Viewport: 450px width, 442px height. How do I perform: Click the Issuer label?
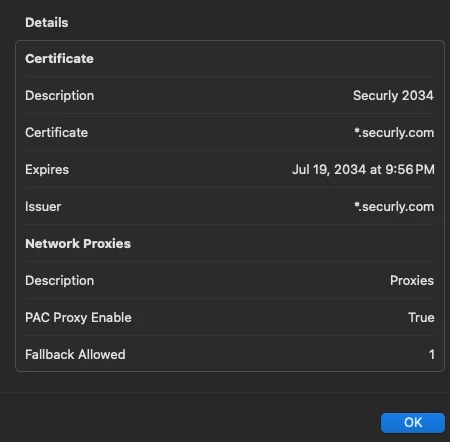[x=43, y=207]
